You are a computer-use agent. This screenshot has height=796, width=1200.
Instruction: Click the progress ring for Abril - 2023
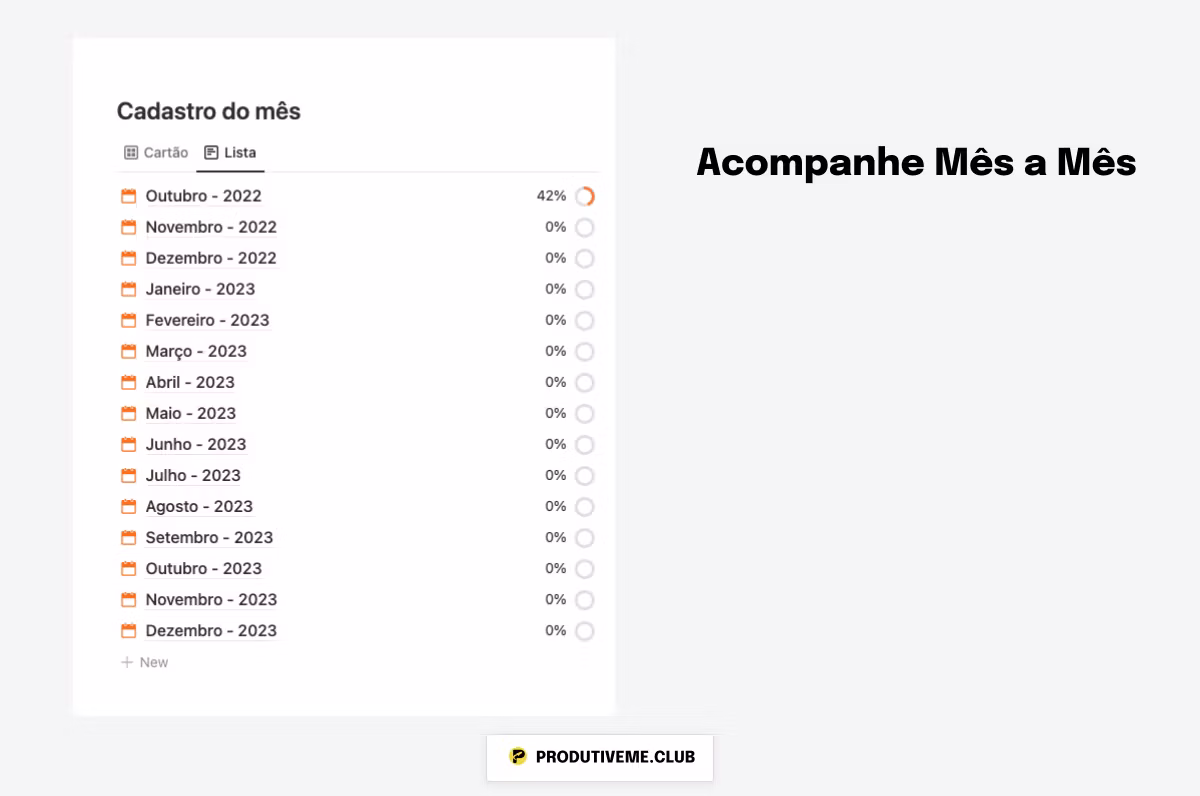(x=585, y=382)
